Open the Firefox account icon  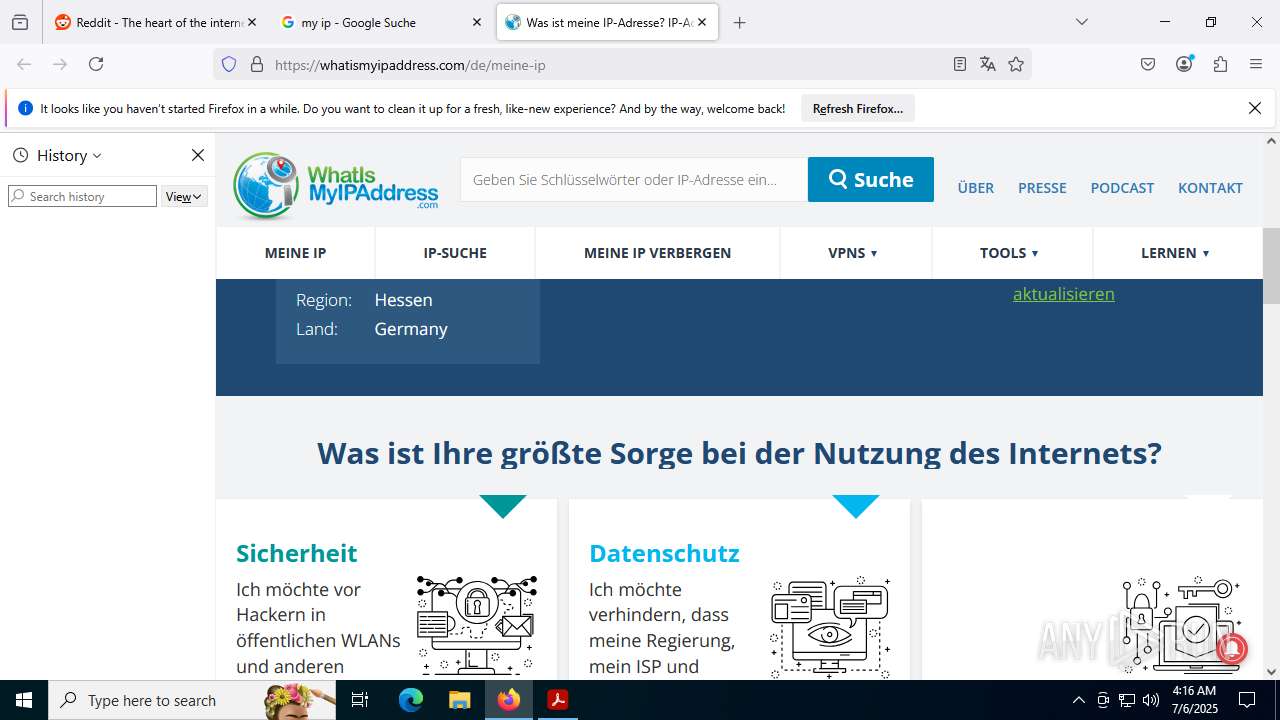click(x=1184, y=64)
